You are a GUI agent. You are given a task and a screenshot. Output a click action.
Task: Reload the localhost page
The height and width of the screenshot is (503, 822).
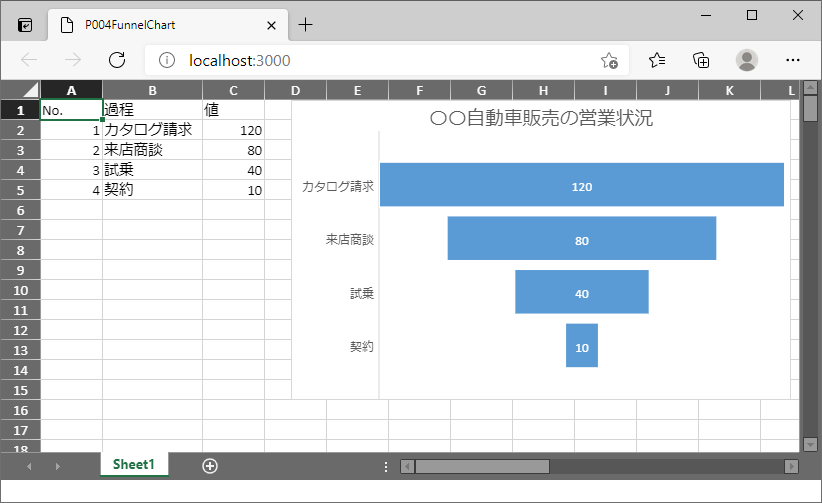[x=117, y=60]
